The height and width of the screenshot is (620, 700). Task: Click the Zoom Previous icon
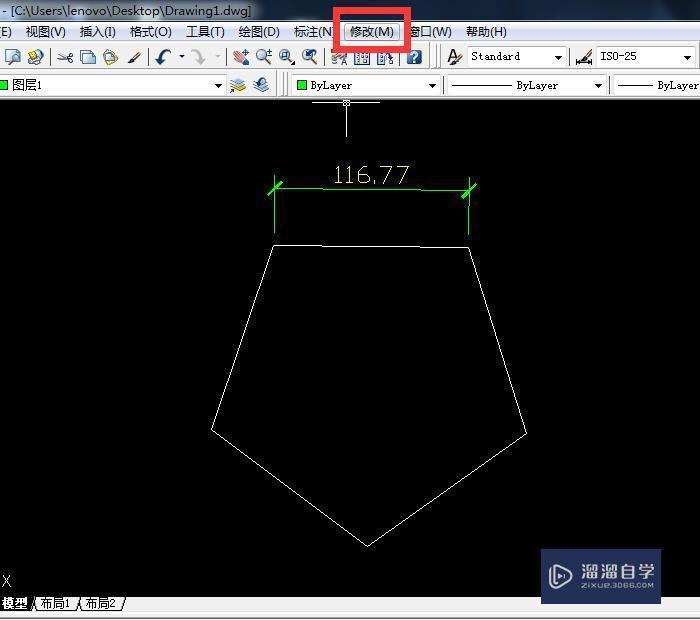309,57
